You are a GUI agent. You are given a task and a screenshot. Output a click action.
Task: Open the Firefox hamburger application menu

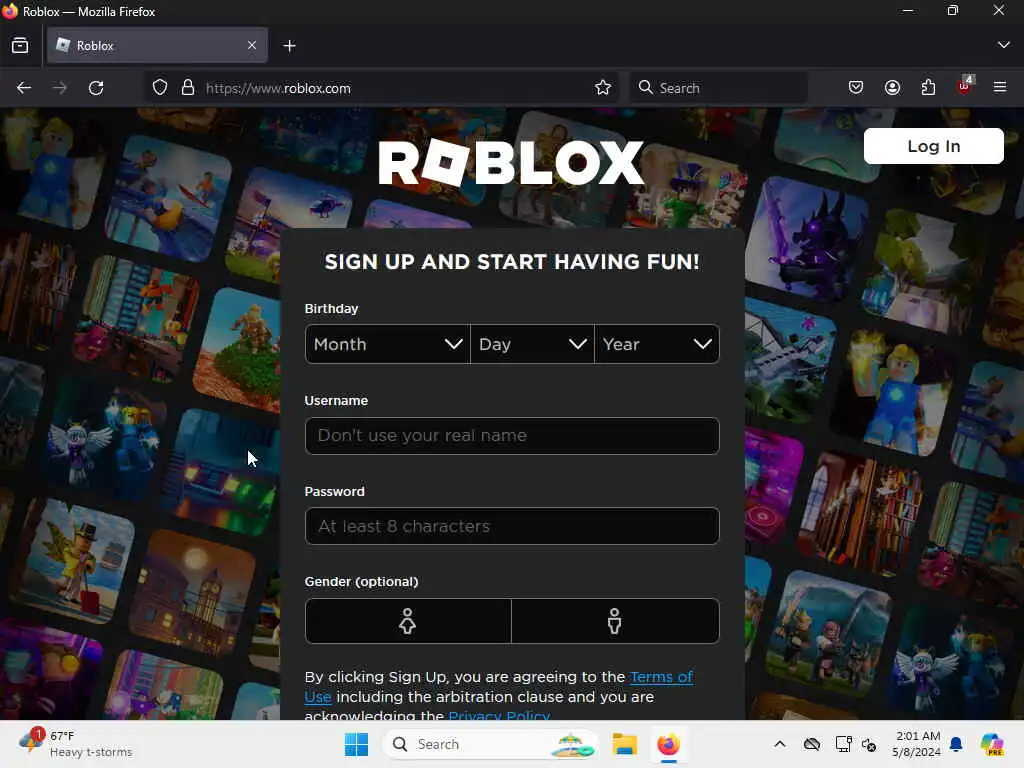[x=1000, y=87]
